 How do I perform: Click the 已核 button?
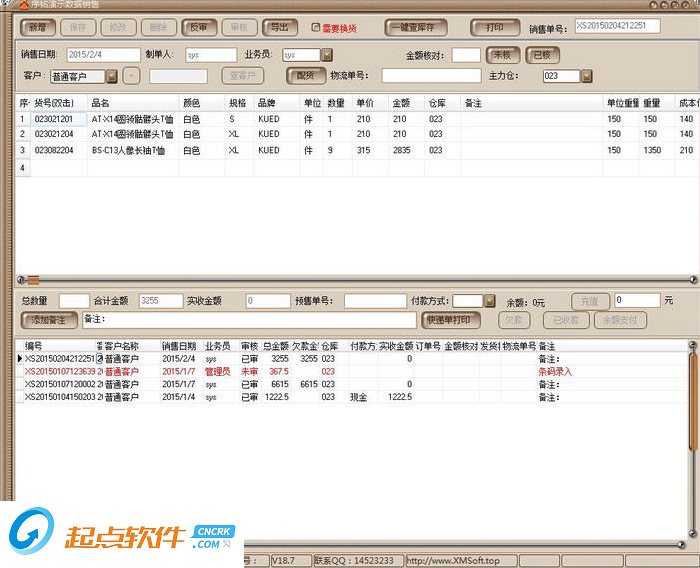click(x=542, y=55)
